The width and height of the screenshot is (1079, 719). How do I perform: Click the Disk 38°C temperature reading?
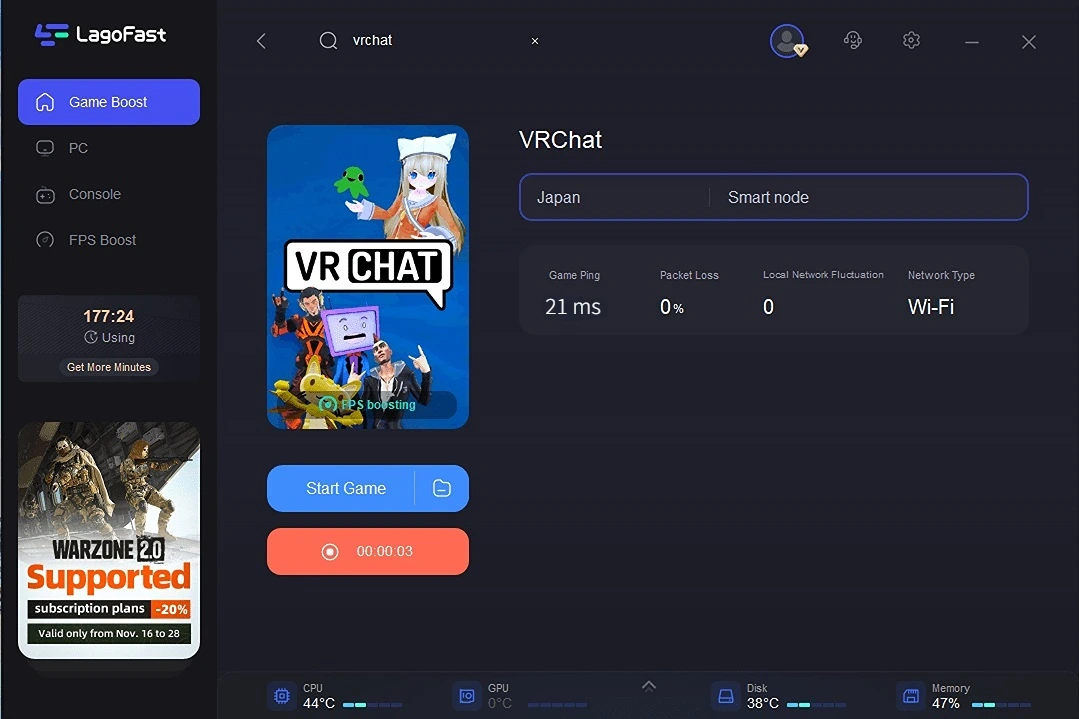pos(763,703)
